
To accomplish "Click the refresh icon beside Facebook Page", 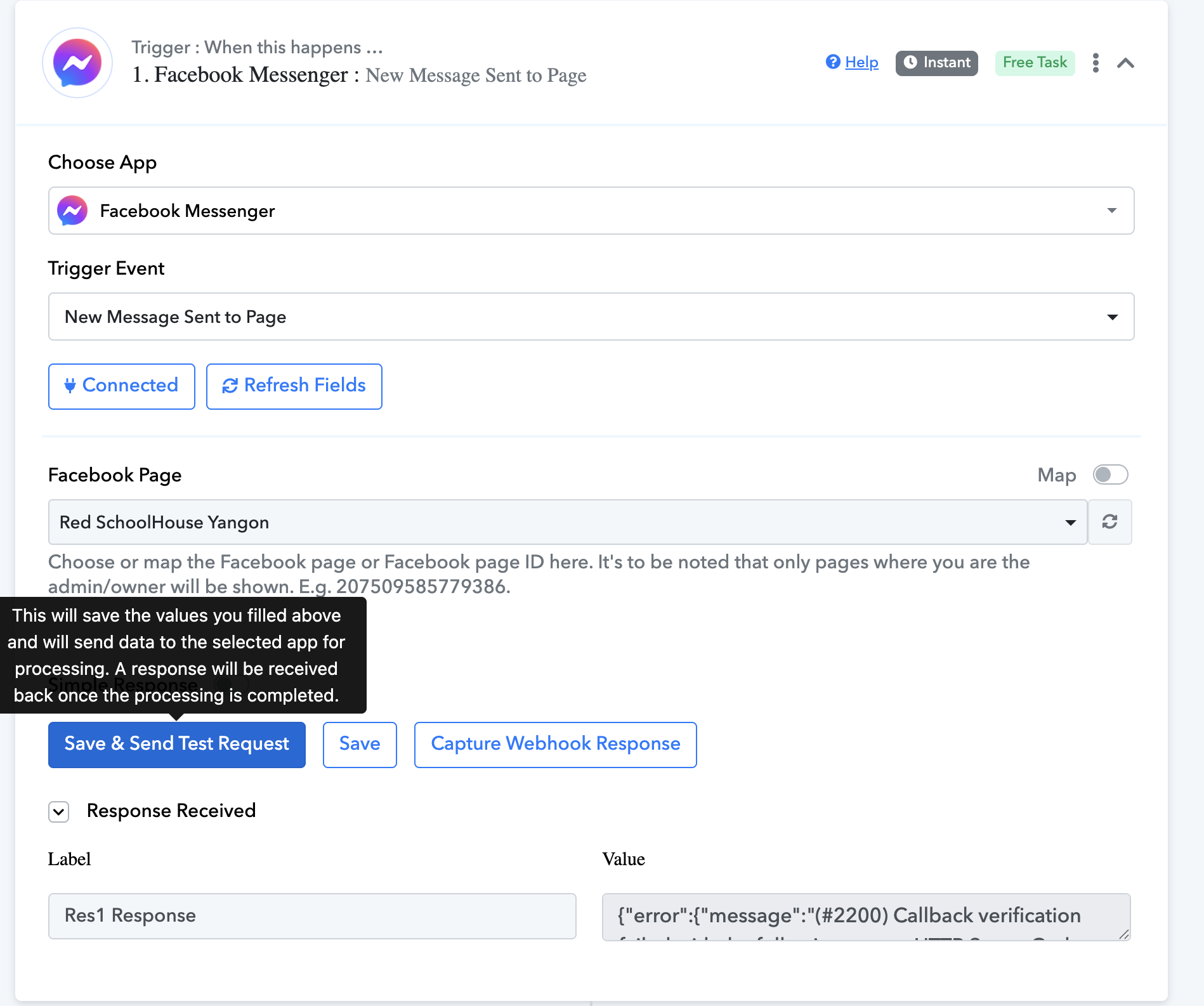I will (1109, 522).
